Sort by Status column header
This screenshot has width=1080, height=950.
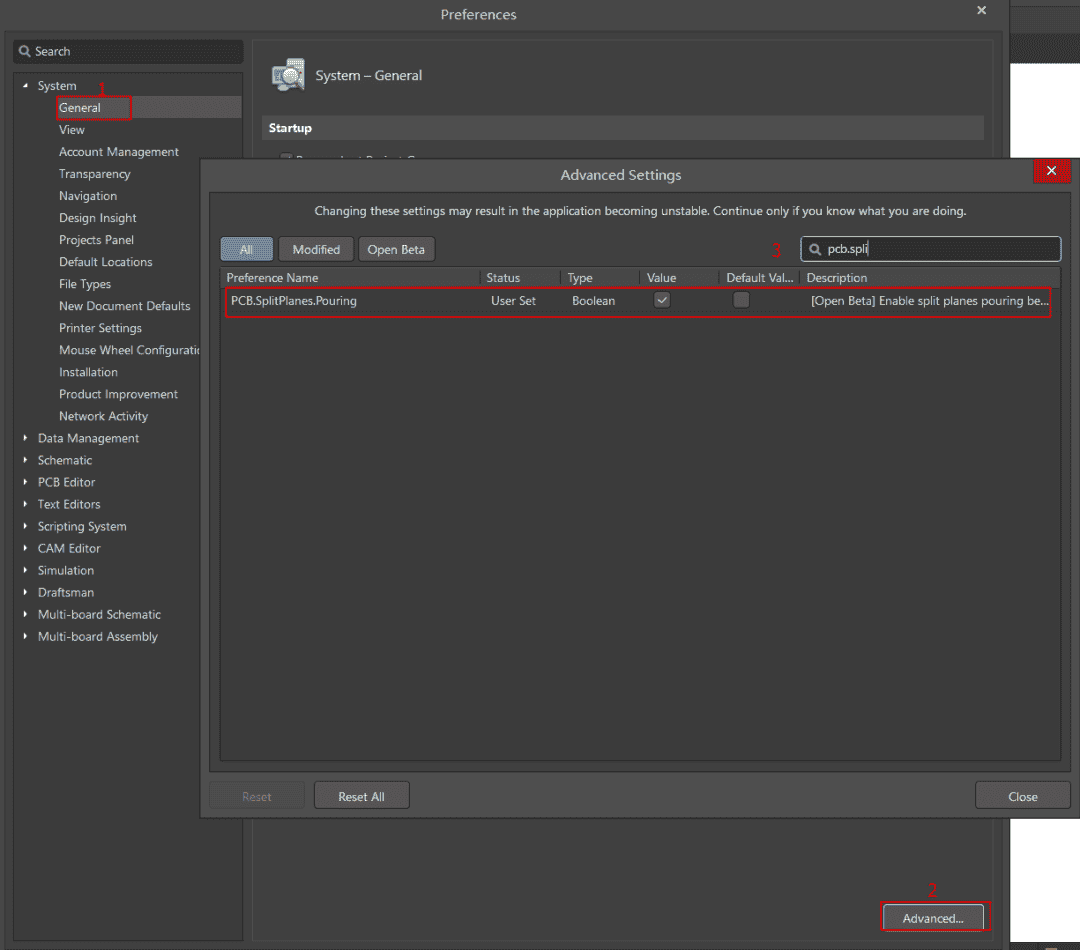[x=520, y=278]
